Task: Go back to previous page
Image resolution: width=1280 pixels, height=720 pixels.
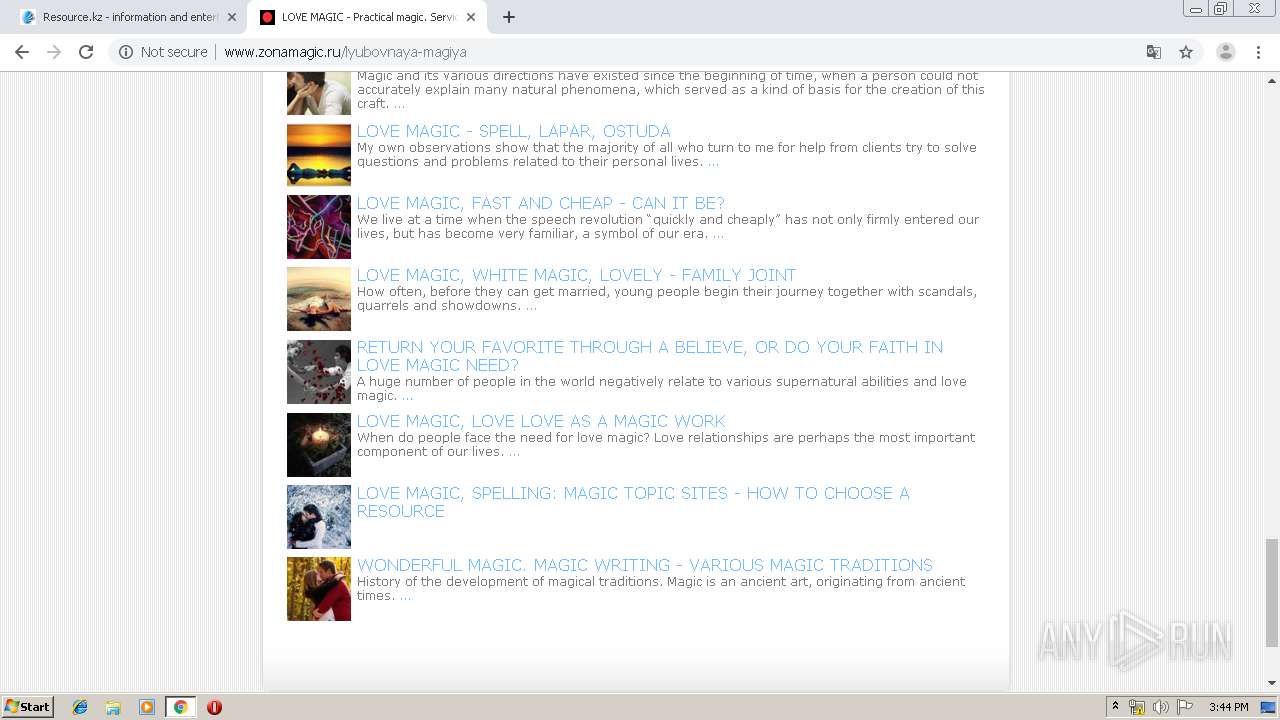Action: coord(22,52)
